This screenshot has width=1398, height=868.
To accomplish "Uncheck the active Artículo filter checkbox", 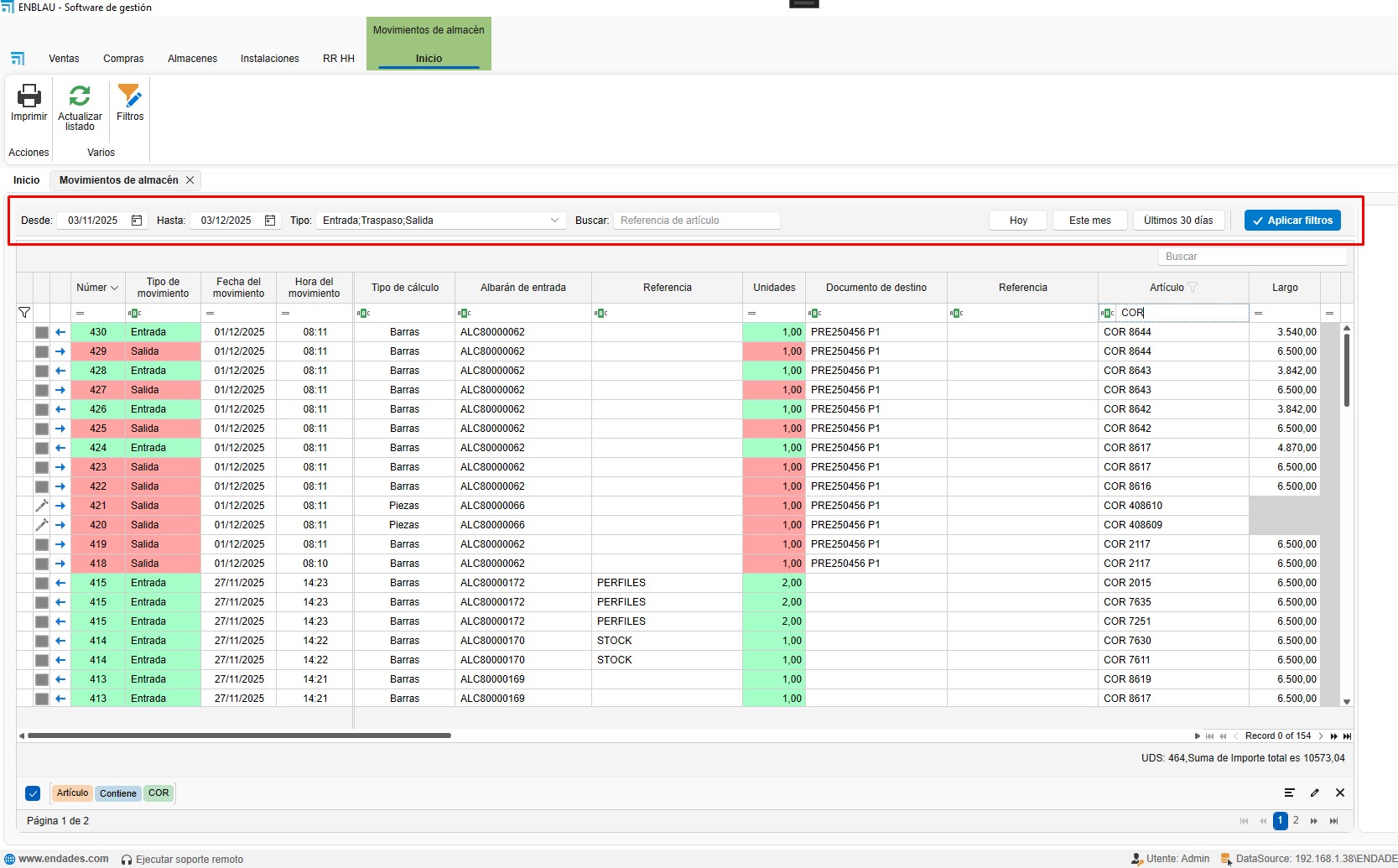I will click(x=33, y=793).
